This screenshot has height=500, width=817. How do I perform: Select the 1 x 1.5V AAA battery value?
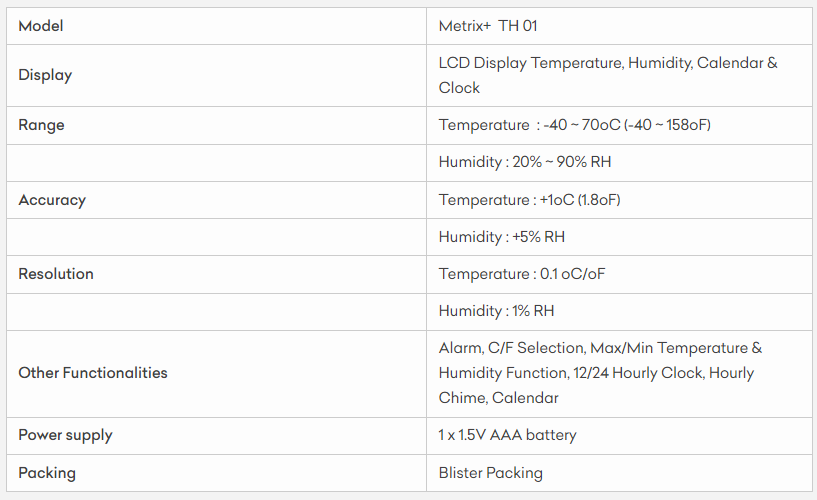pyautogui.click(x=507, y=435)
